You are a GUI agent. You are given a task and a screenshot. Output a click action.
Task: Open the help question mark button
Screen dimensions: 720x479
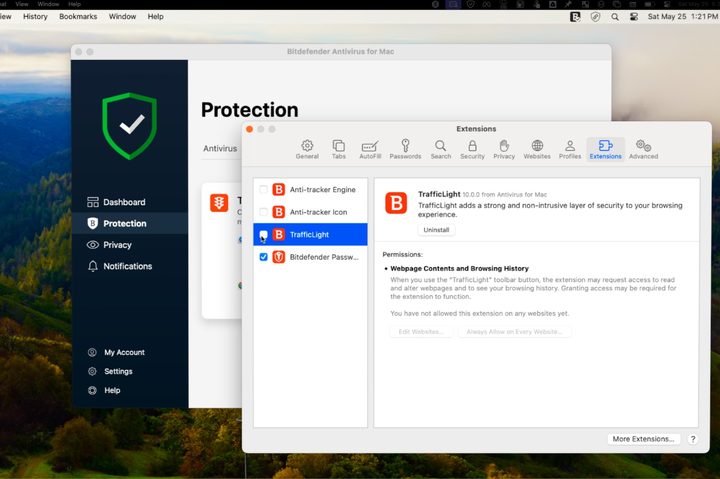tap(693, 439)
